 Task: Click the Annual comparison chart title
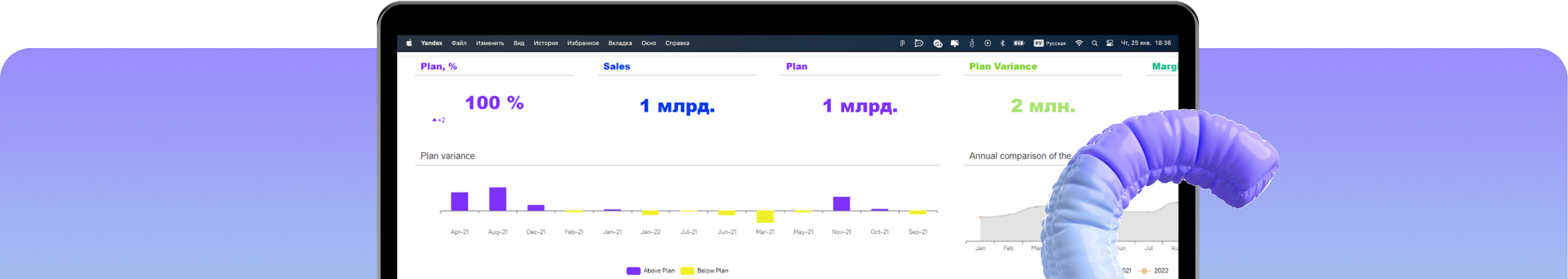tap(1019, 156)
